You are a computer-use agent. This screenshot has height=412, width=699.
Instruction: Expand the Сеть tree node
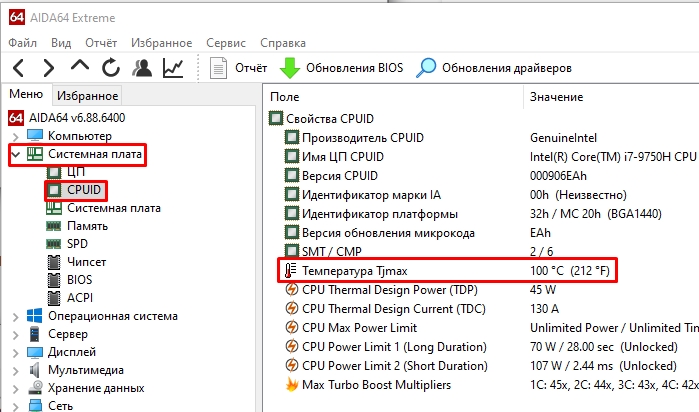[16, 406]
